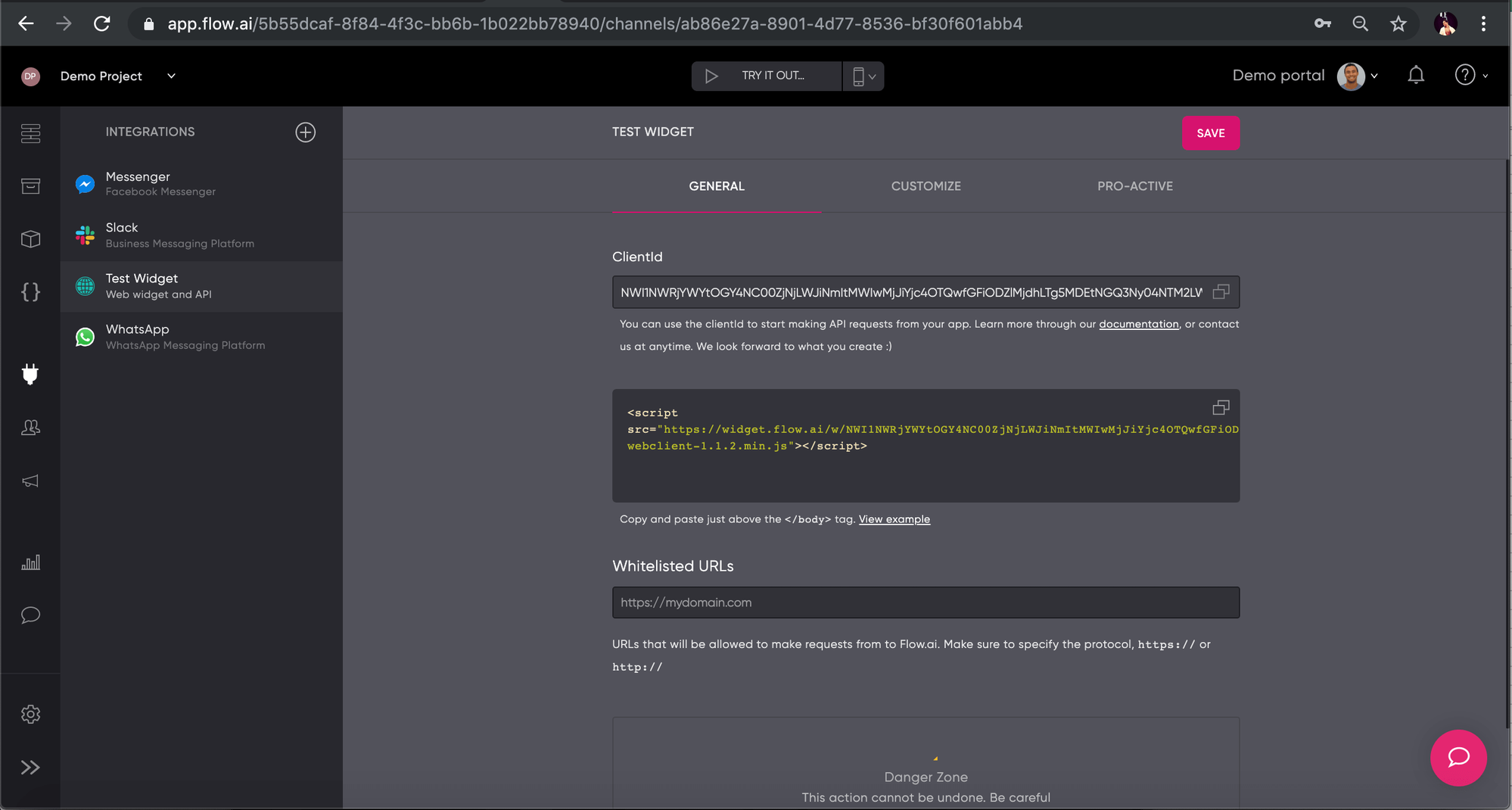The width and height of the screenshot is (1512, 810).
Task: Click the 'TEST WIDGET' title
Action: (x=653, y=132)
